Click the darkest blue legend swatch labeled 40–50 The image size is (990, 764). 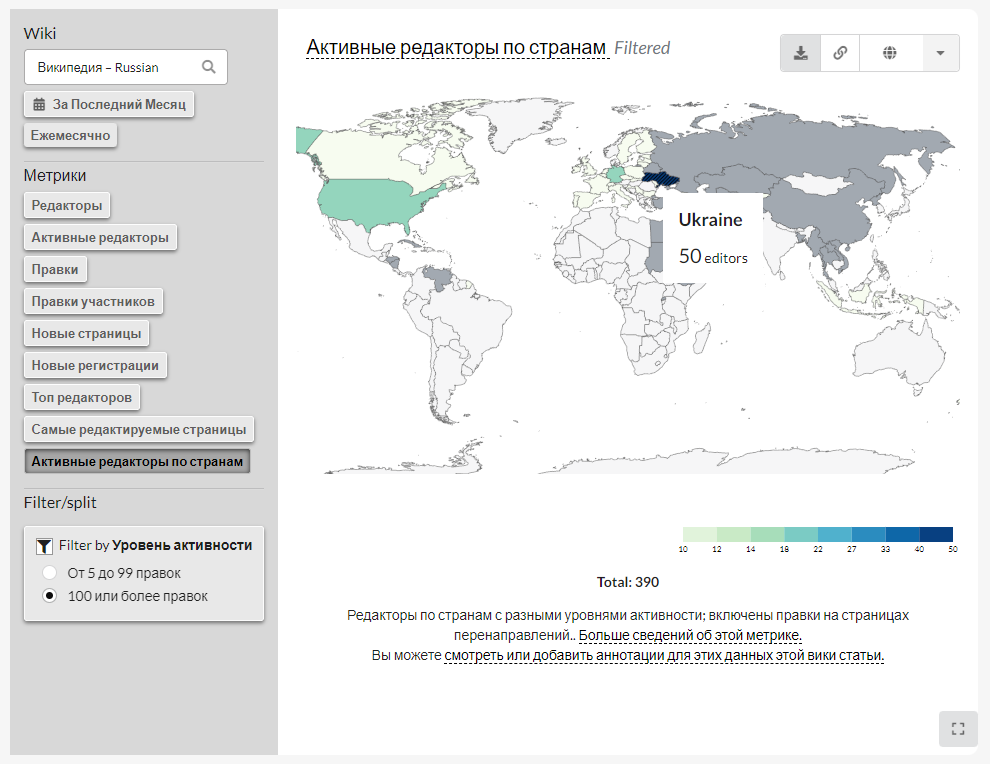936,534
